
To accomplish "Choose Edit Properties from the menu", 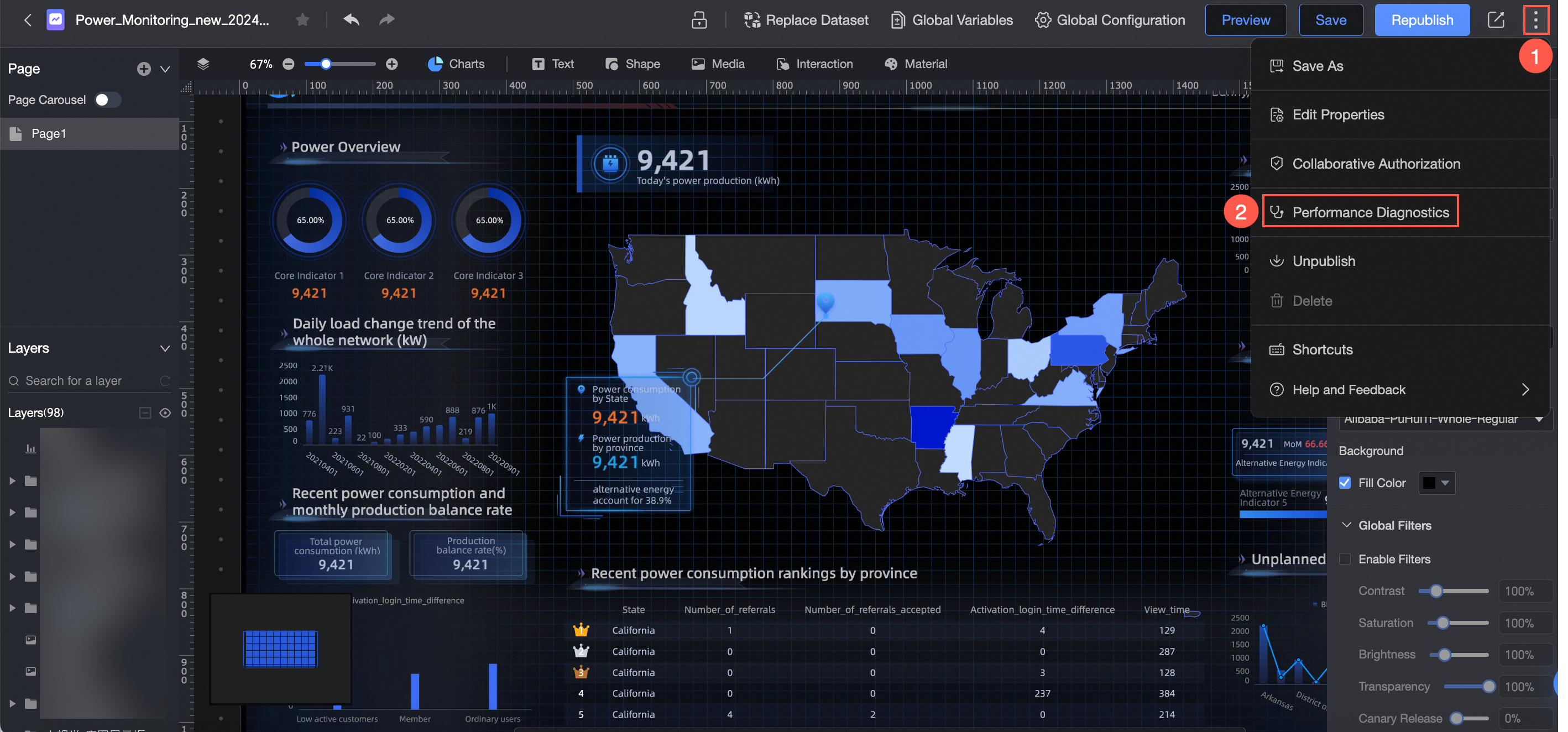I will click(1400, 115).
